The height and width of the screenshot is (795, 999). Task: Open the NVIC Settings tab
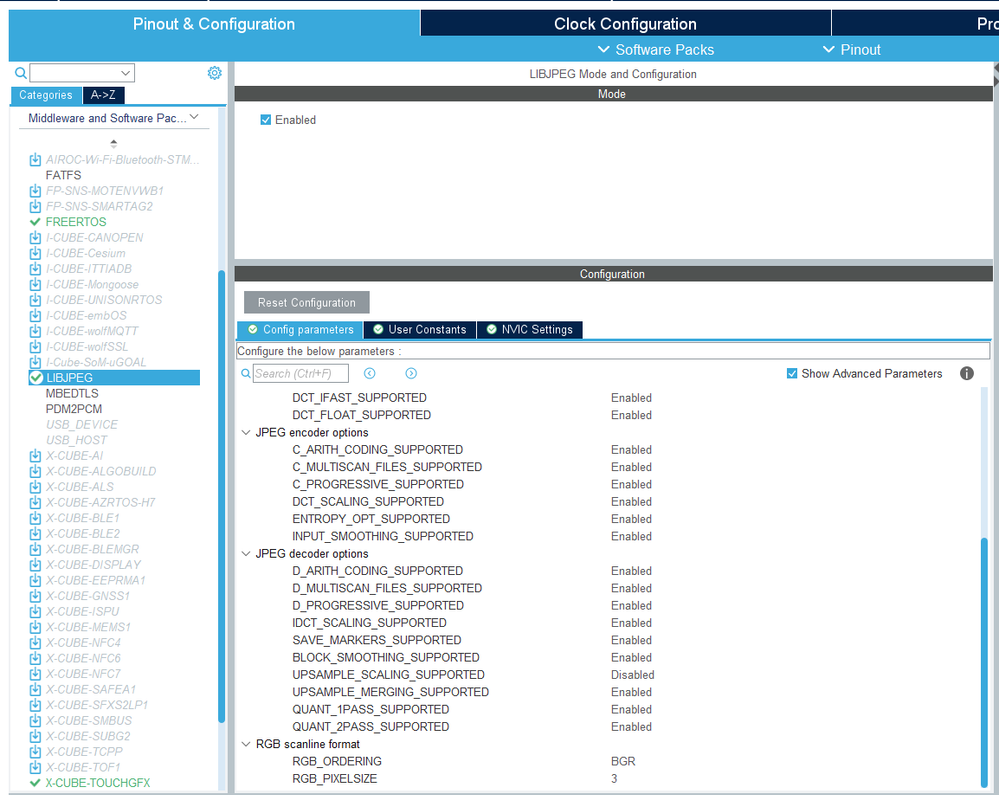click(x=529, y=329)
